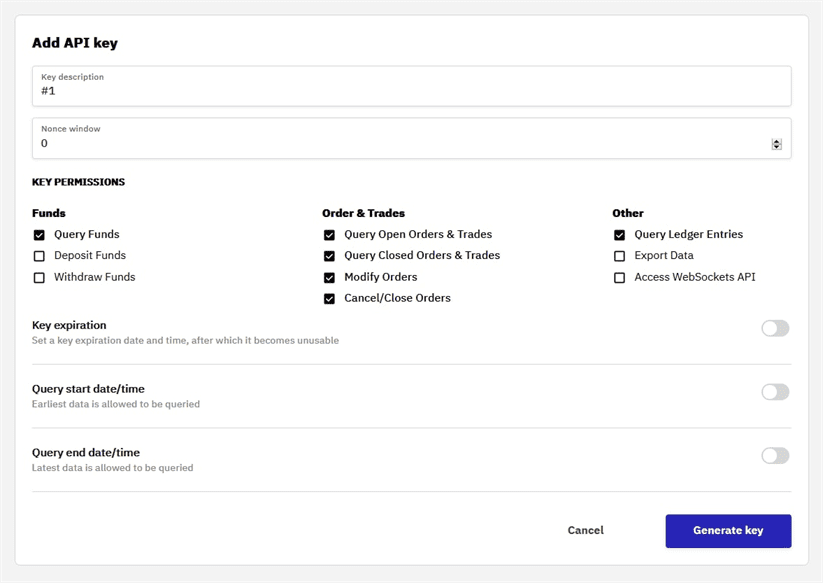Uncheck Cancel/Close Orders checkbox

tap(329, 299)
